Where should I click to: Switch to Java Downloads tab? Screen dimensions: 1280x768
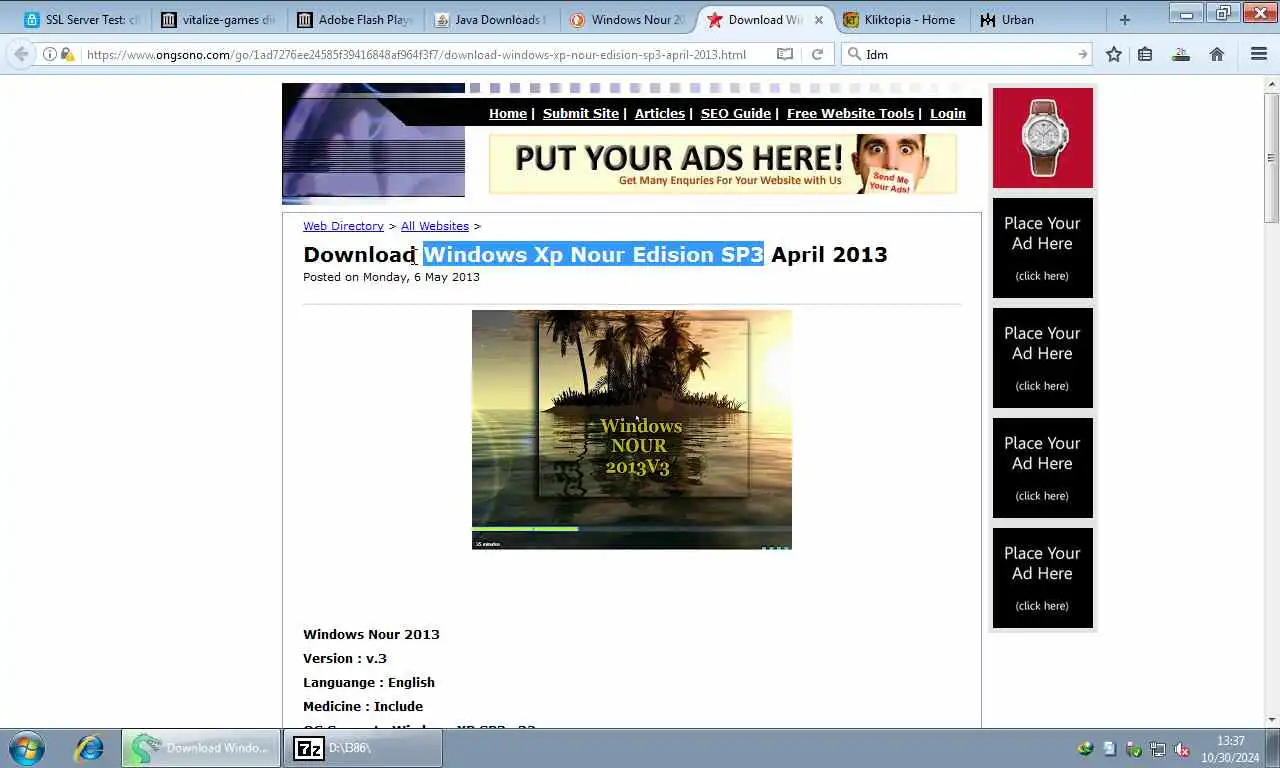click(491, 19)
